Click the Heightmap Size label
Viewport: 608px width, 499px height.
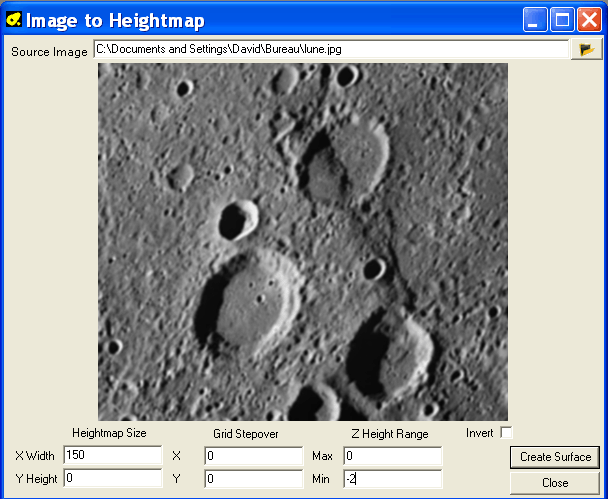pyautogui.click(x=109, y=433)
